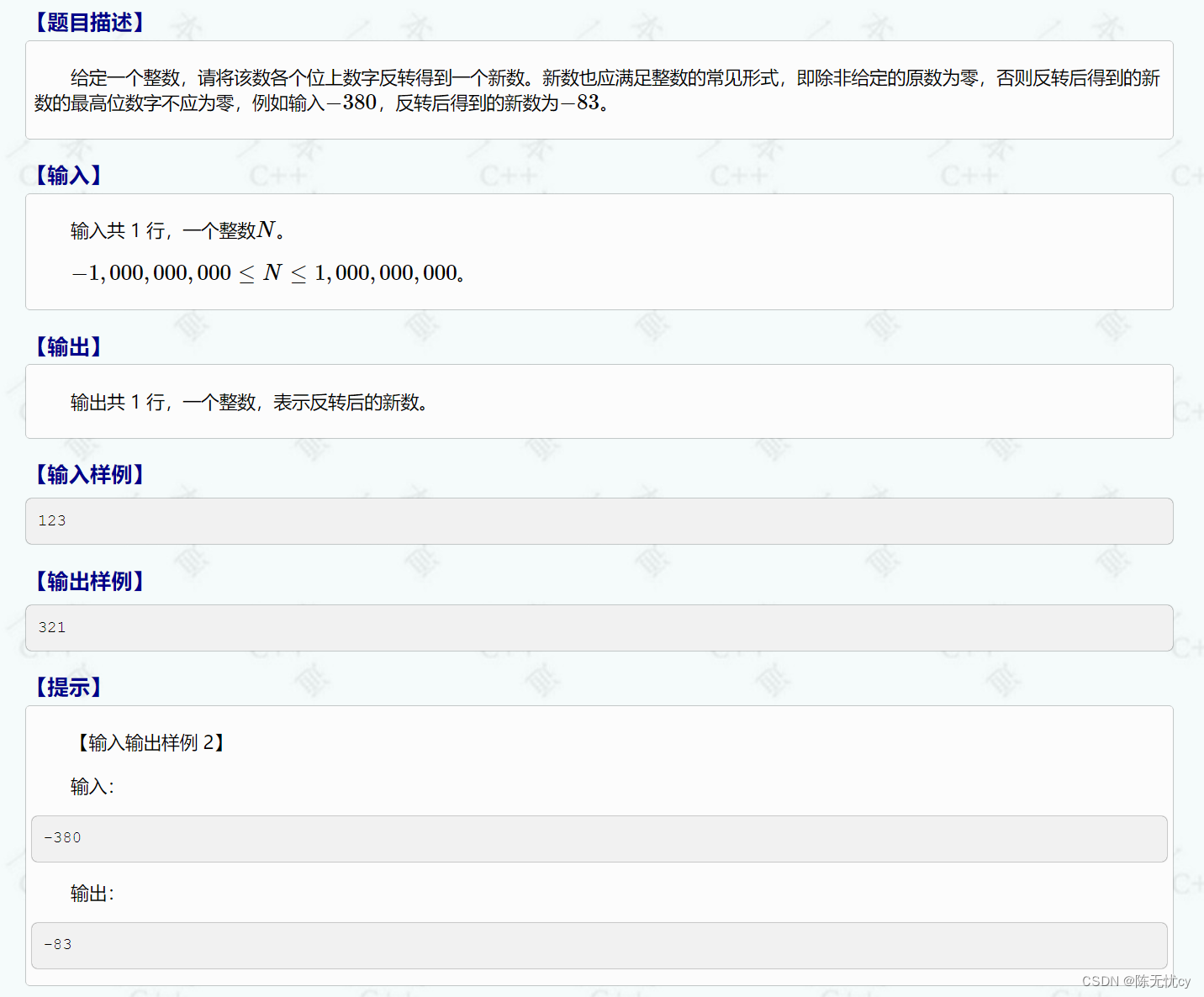The width and height of the screenshot is (1204, 997).
Task: Click the 【输入样例】 heading
Action: click(89, 475)
